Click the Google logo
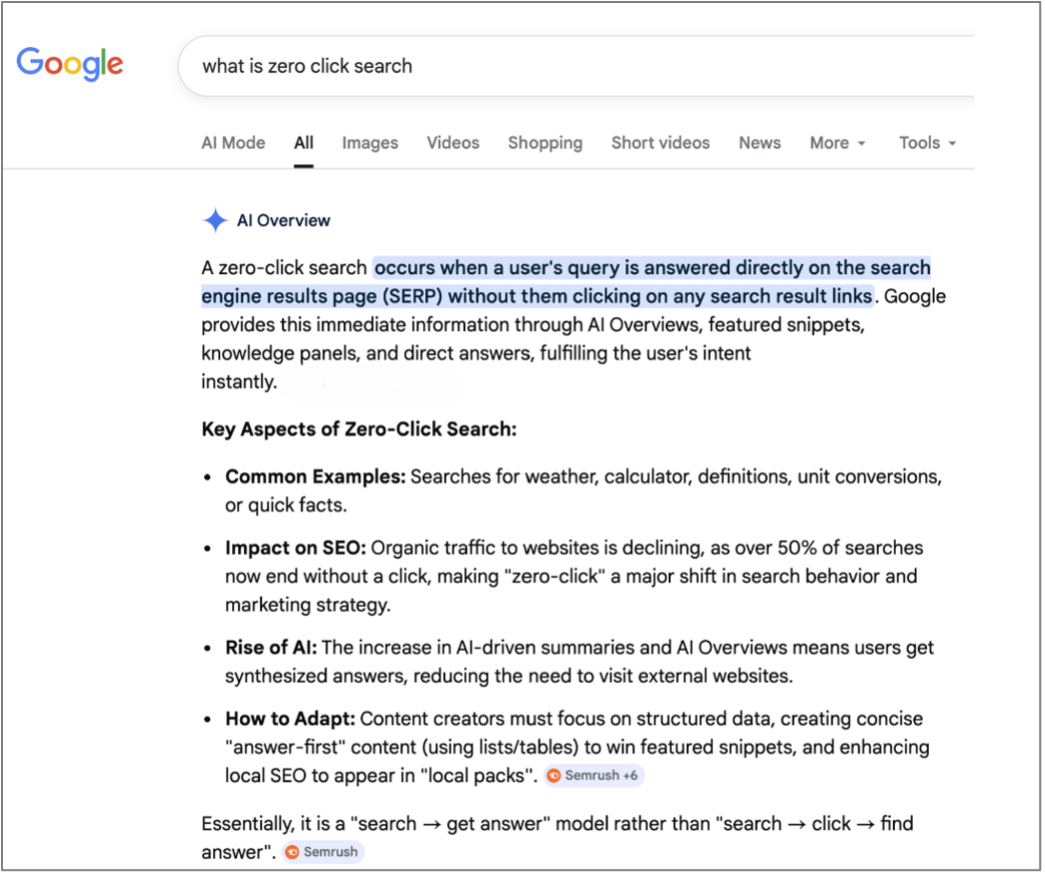The height and width of the screenshot is (876, 1045). click(69, 64)
